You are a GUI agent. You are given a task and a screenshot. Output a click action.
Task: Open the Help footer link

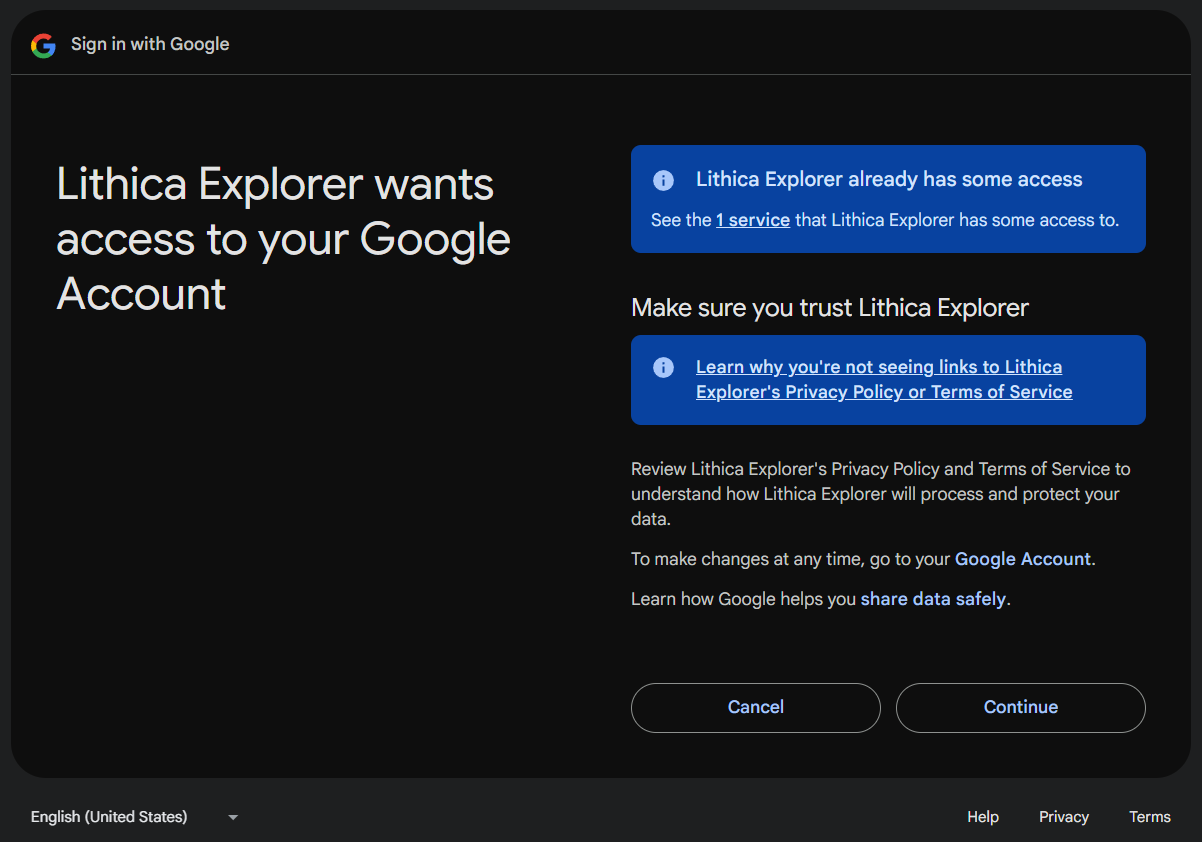pos(983,817)
